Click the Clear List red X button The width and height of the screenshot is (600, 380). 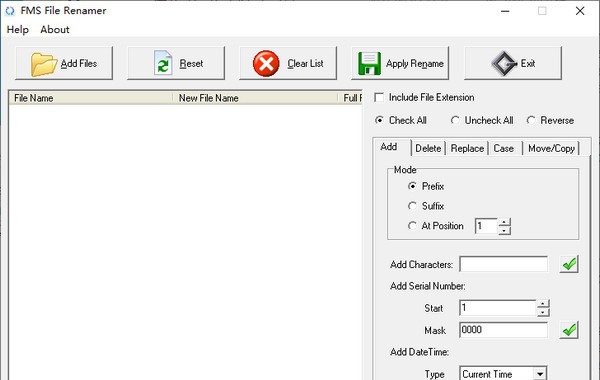pos(288,63)
